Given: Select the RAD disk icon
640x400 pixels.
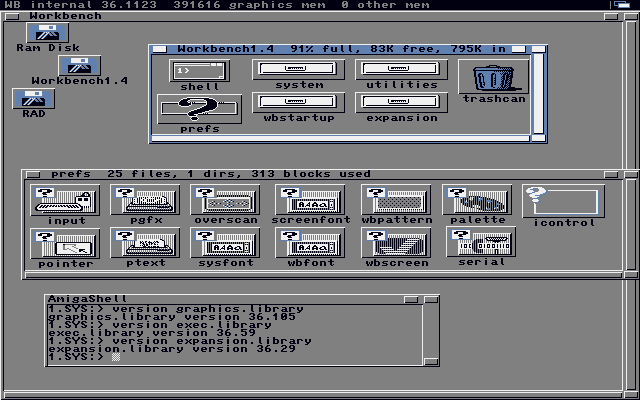Looking at the screenshot, I should (33, 99).
